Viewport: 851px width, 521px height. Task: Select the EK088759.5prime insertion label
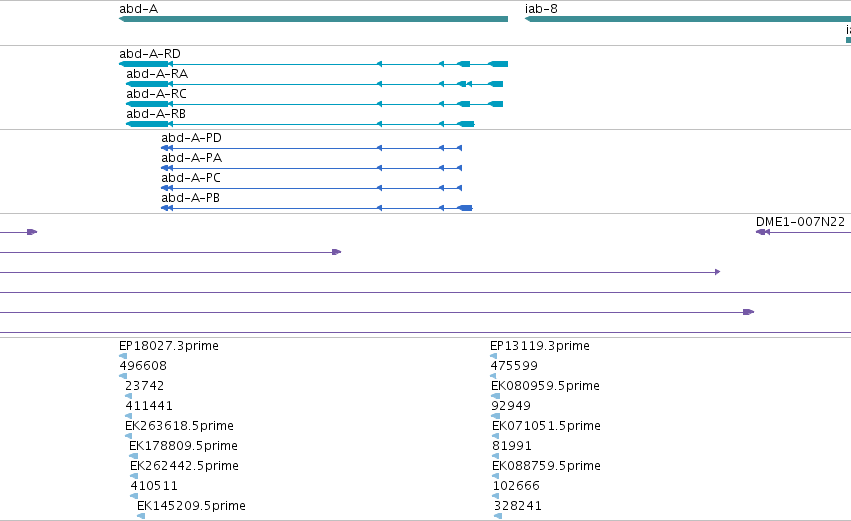(x=547, y=466)
